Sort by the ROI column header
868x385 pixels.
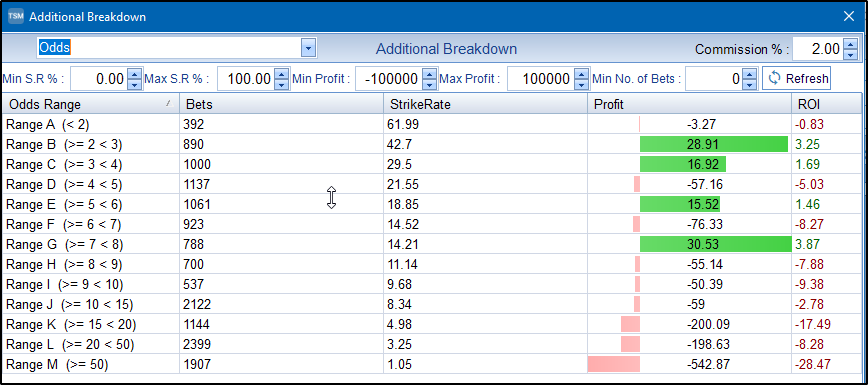click(x=826, y=104)
